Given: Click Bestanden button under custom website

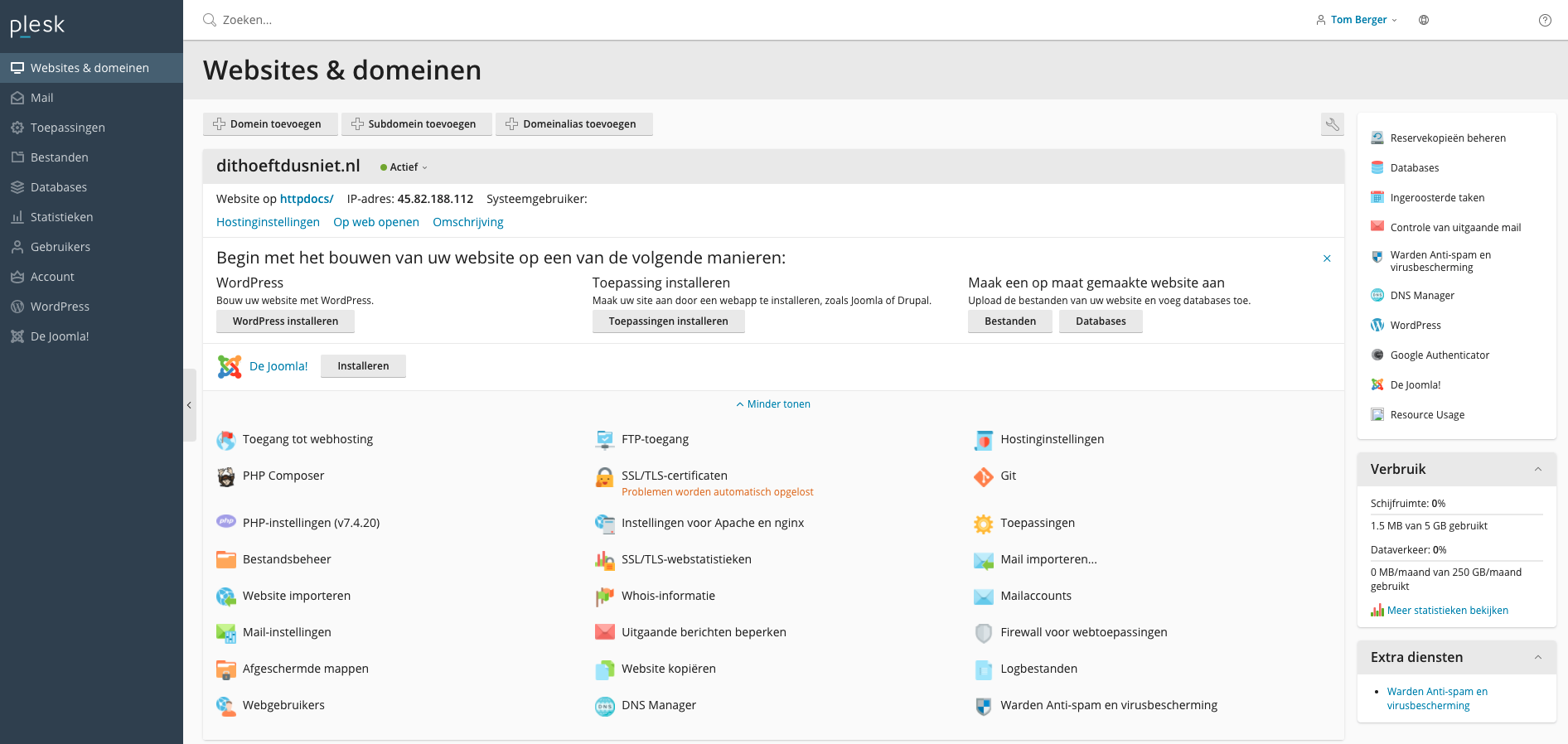Looking at the screenshot, I should pos(1010,321).
